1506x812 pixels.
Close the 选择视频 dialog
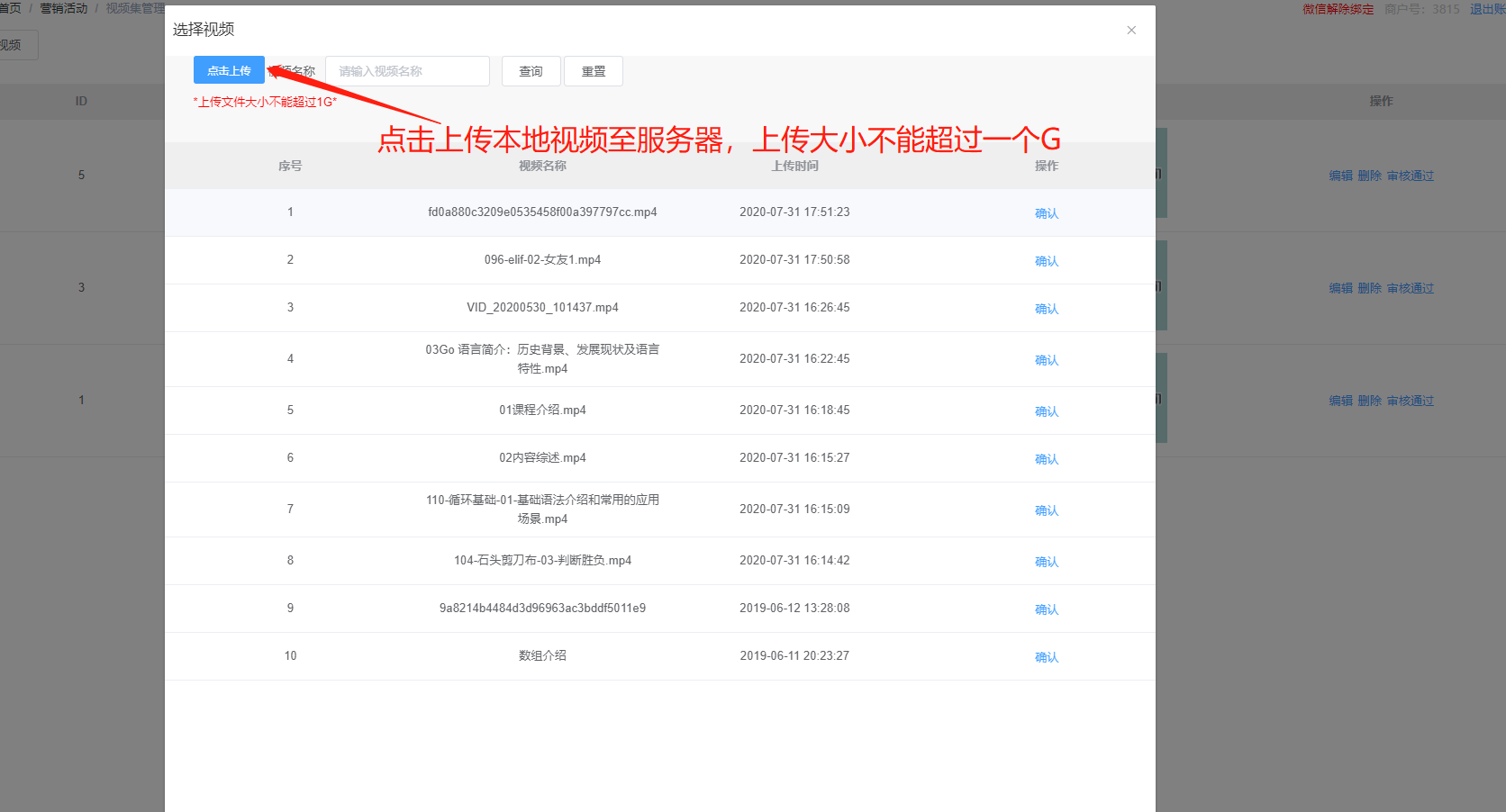[x=1131, y=30]
